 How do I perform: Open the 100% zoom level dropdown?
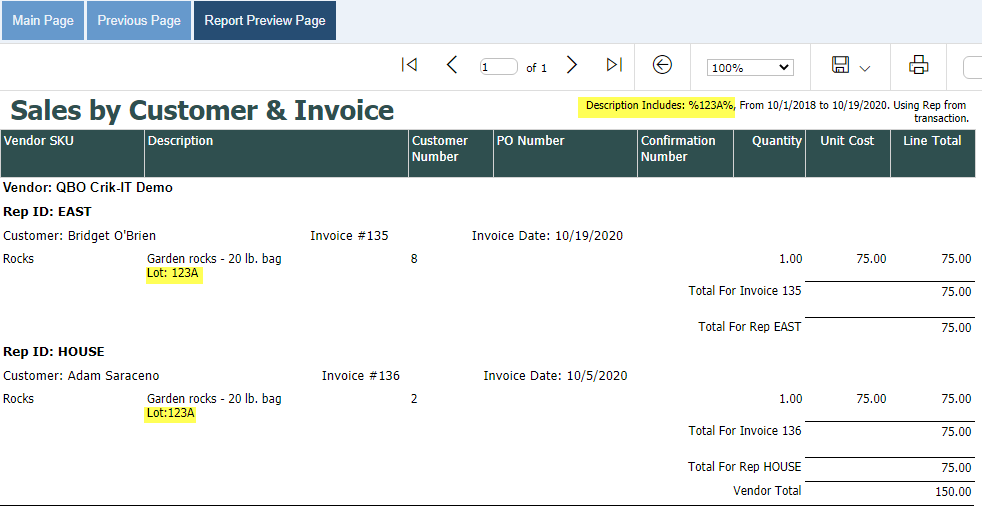(749, 67)
